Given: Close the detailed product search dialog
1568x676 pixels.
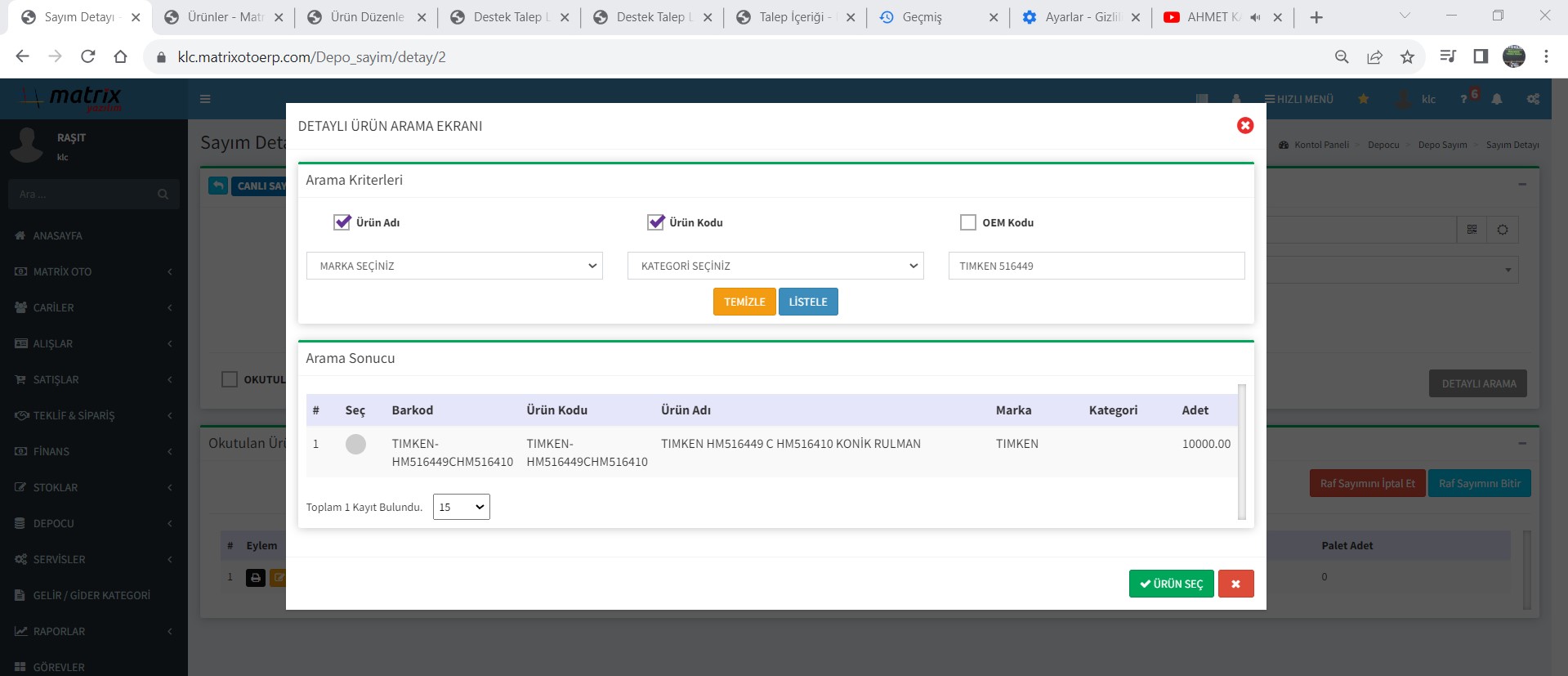Looking at the screenshot, I should pyautogui.click(x=1244, y=125).
